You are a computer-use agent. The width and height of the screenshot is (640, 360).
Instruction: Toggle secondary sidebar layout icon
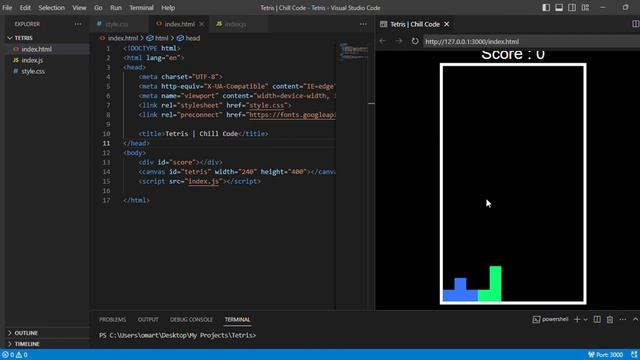pyautogui.click(x=572, y=7)
